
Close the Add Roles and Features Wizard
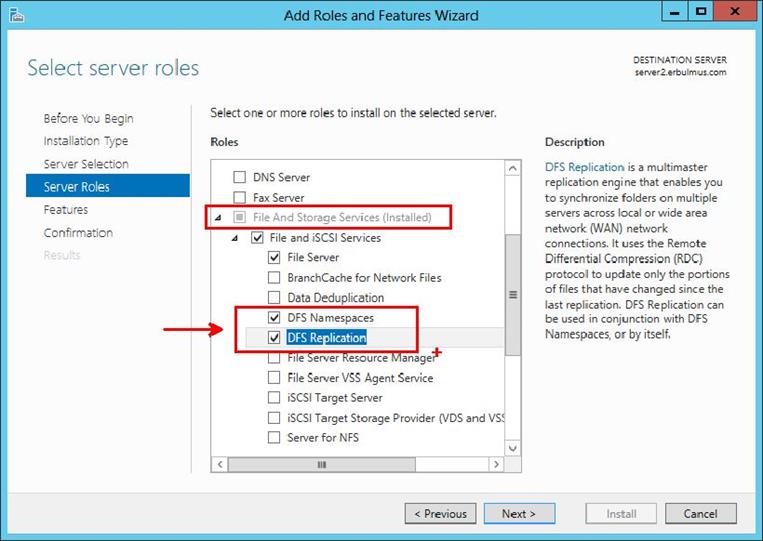[735, 12]
